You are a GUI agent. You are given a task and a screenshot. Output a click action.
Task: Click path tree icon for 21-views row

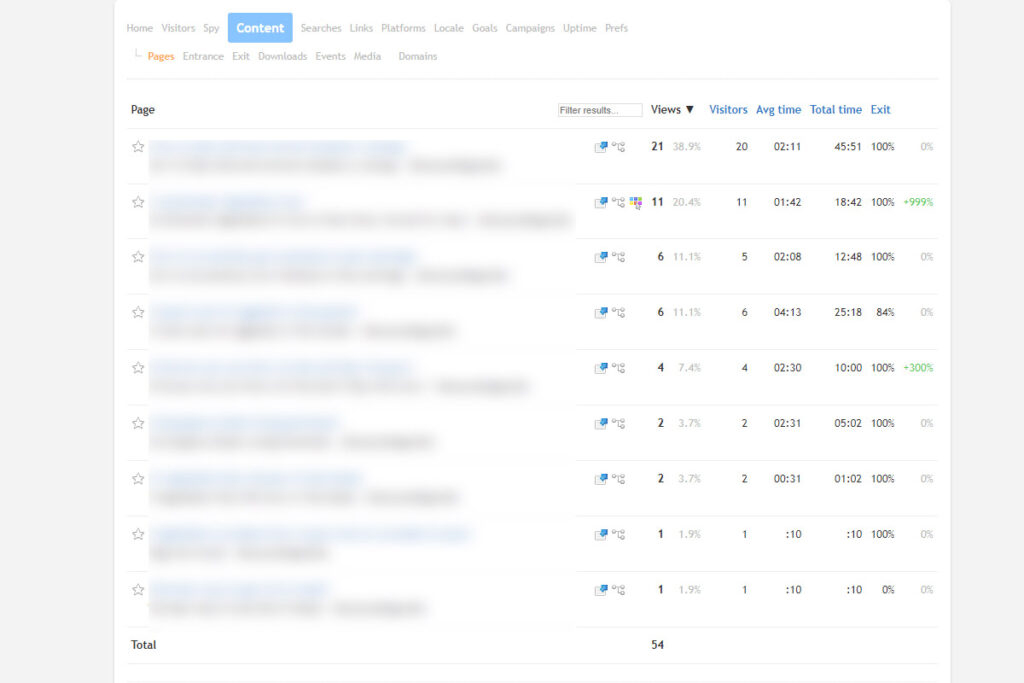coord(618,147)
